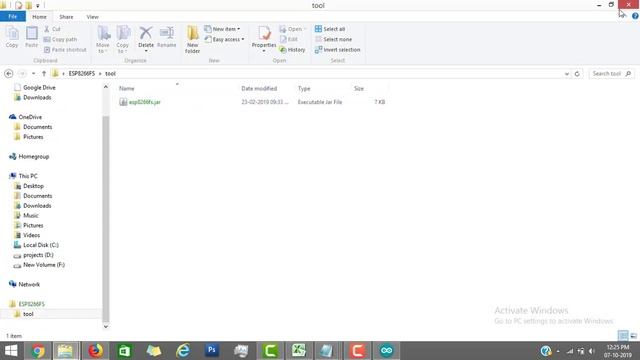Select Google Drive in navigation pane

click(35, 87)
